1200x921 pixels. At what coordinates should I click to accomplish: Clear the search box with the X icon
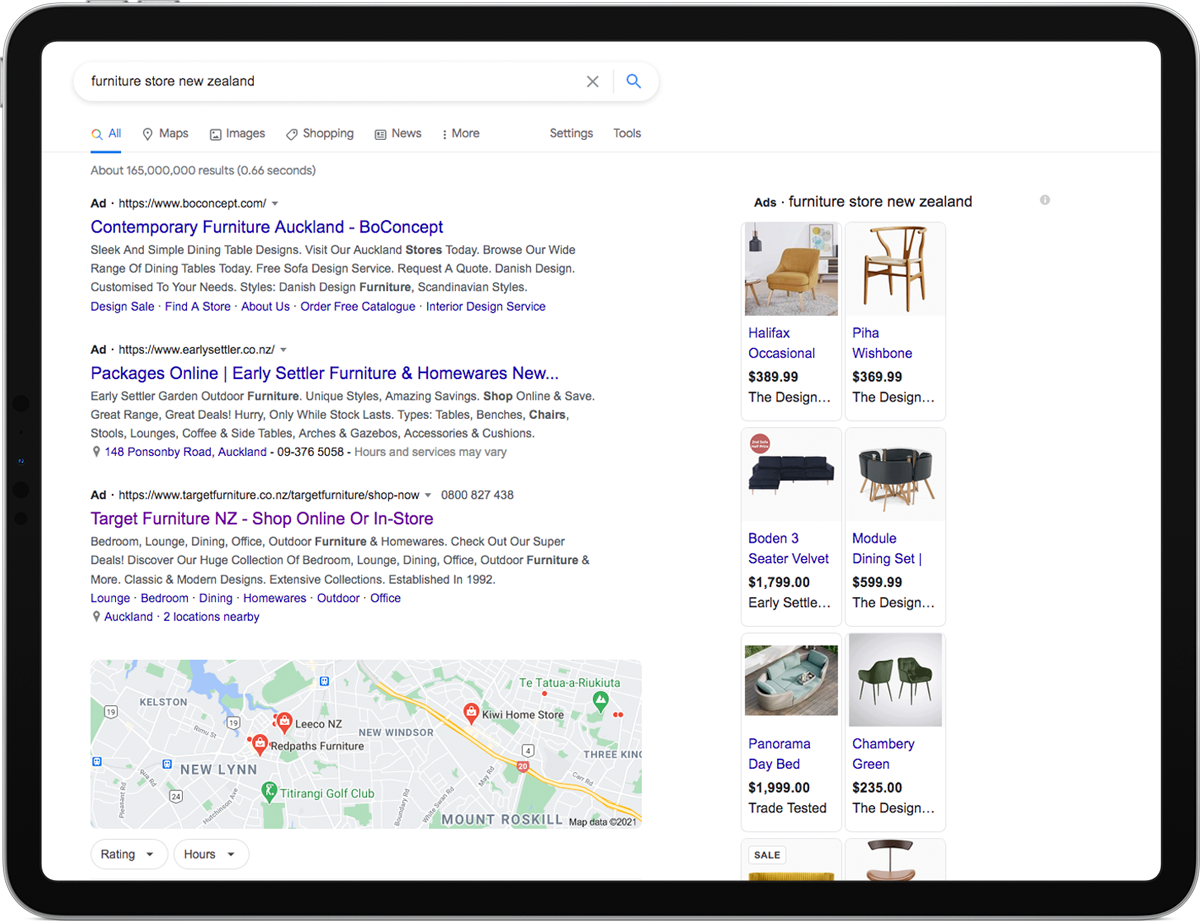pos(592,82)
